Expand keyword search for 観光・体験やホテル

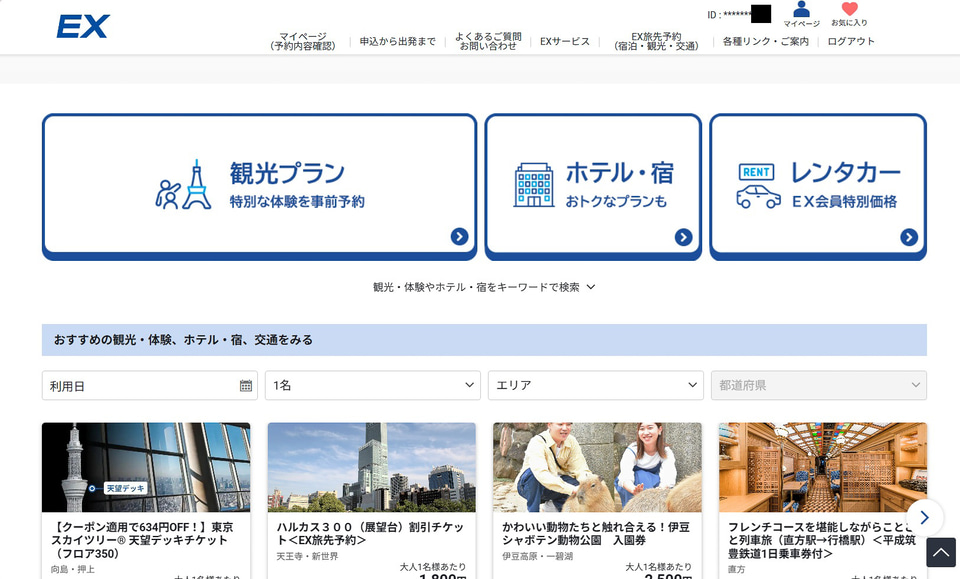(484, 287)
